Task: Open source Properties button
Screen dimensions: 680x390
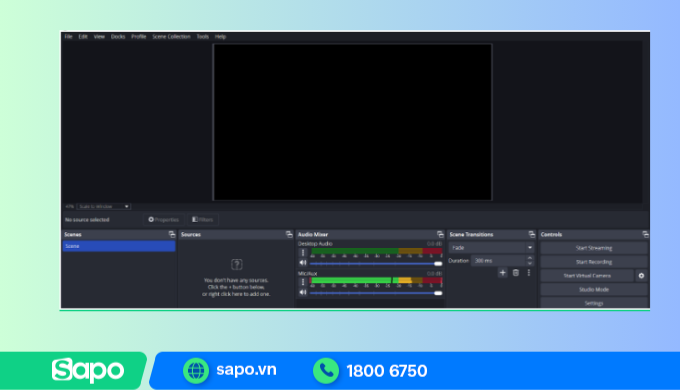Action: click(x=163, y=220)
